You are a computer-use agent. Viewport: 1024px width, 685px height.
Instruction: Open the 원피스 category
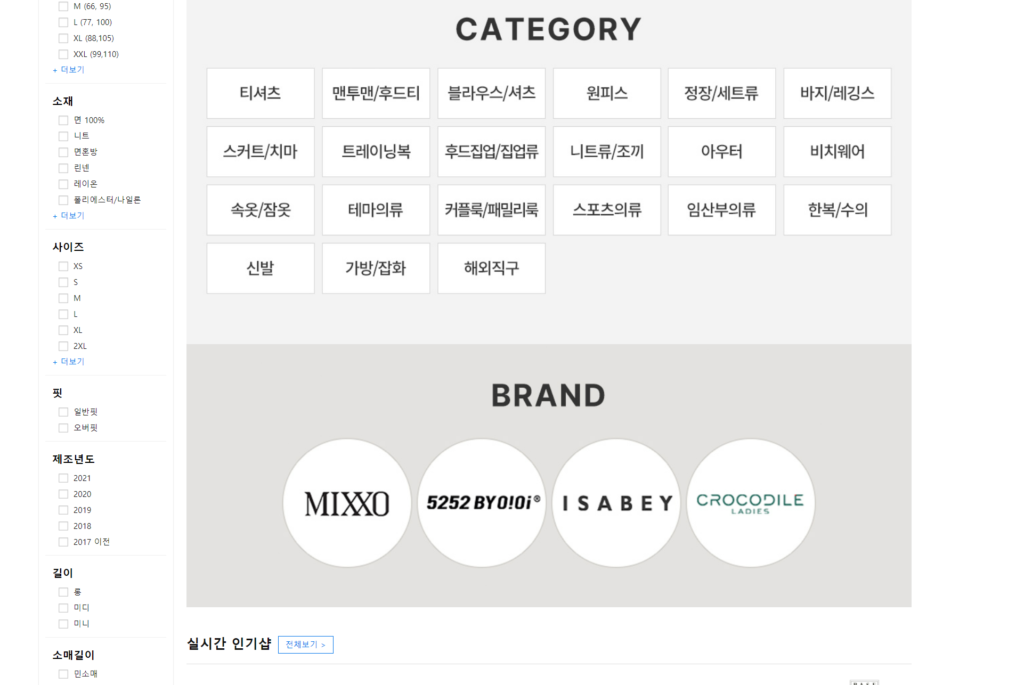click(x=606, y=93)
